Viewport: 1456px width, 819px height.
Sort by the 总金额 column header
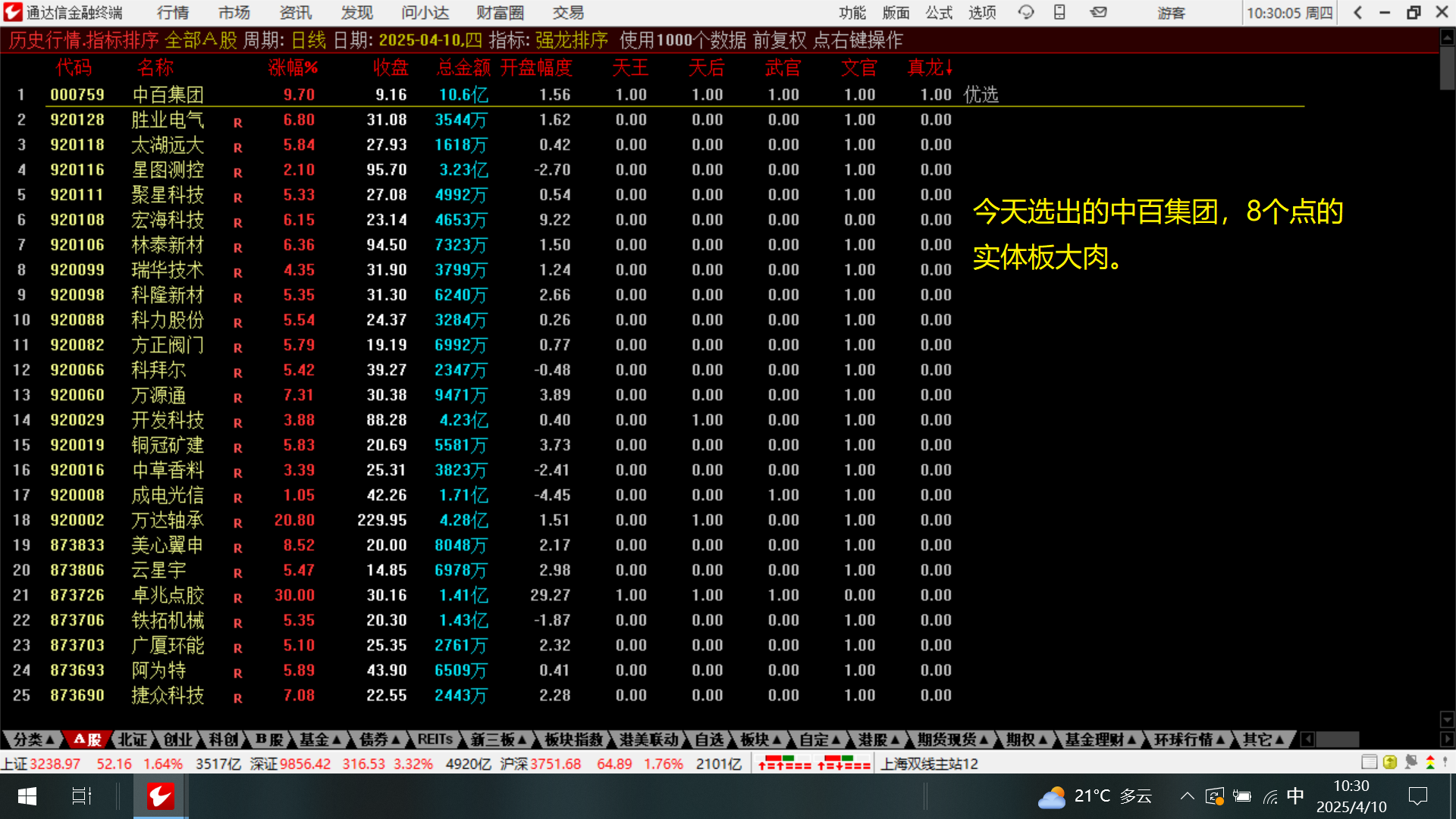coord(463,68)
